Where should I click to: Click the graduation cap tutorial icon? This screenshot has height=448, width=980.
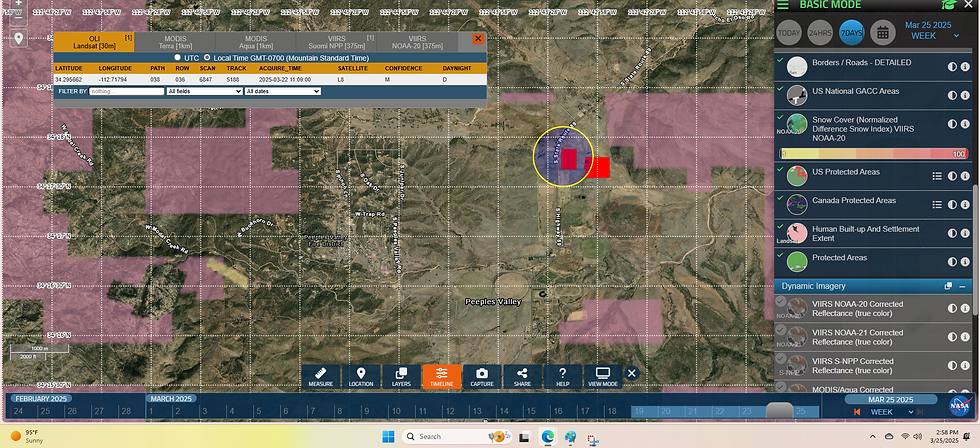point(949,4)
